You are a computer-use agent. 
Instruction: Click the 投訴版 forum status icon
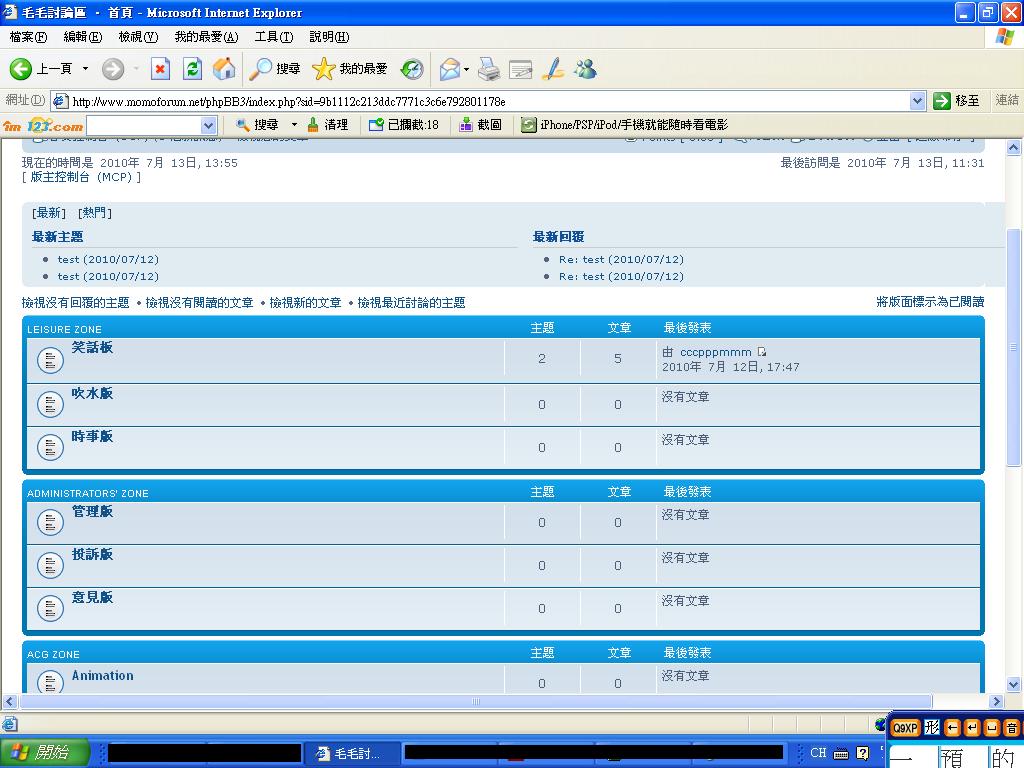(x=50, y=566)
